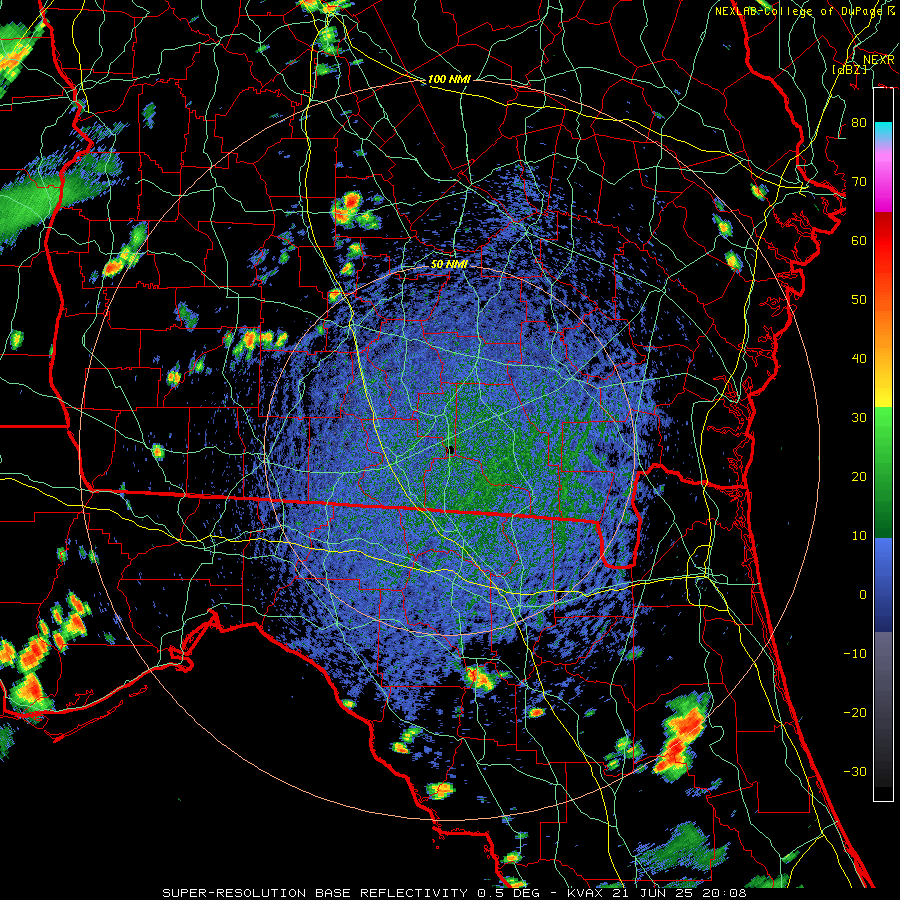Click the 70 value on color scale
Screen dimensions: 900x900
click(x=859, y=182)
